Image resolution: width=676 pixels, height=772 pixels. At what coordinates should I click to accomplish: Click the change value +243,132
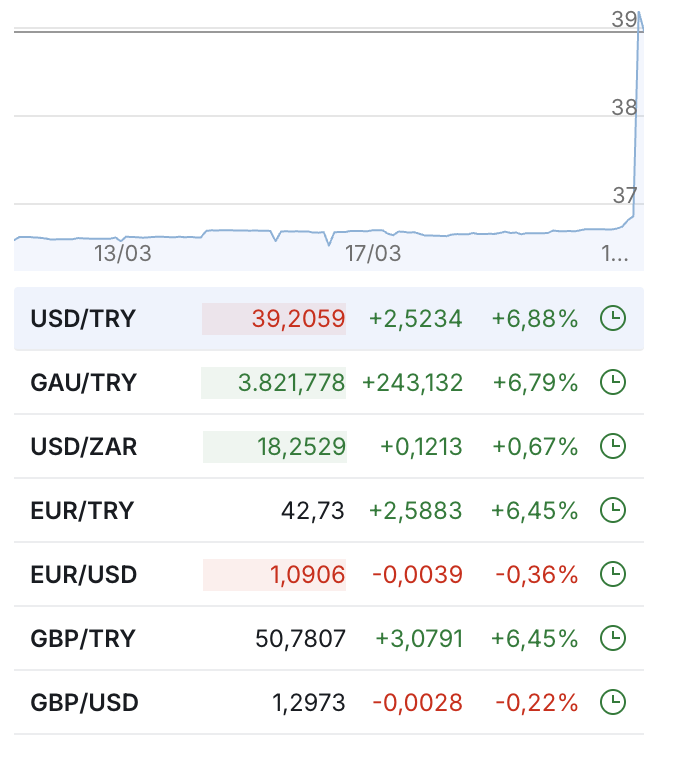413,383
